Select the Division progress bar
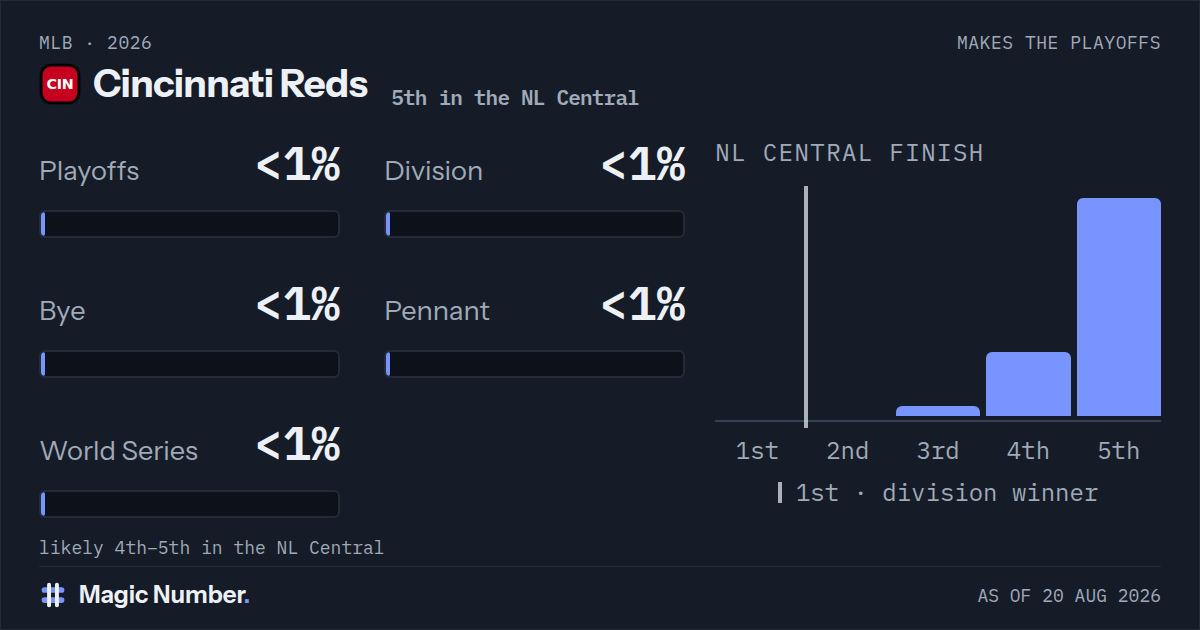Image resolution: width=1200 pixels, height=630 pixels. [x=535, y=224]
